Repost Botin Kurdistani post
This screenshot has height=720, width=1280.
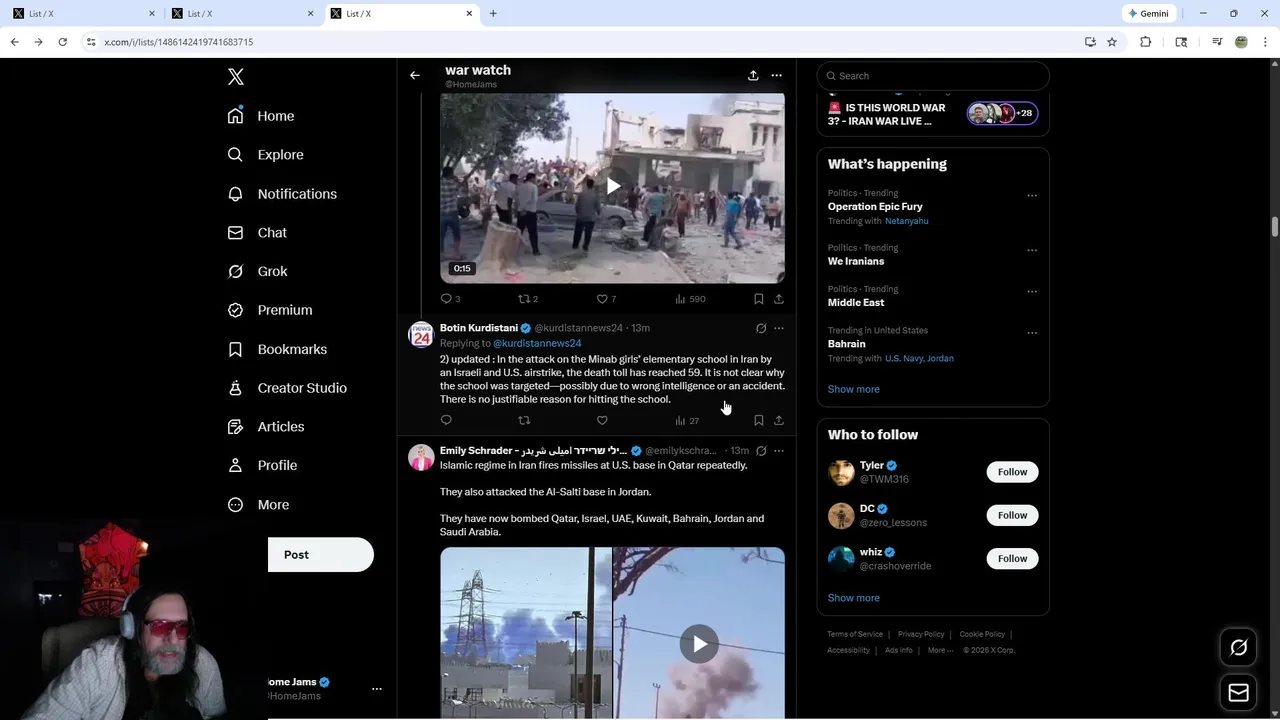524,420
